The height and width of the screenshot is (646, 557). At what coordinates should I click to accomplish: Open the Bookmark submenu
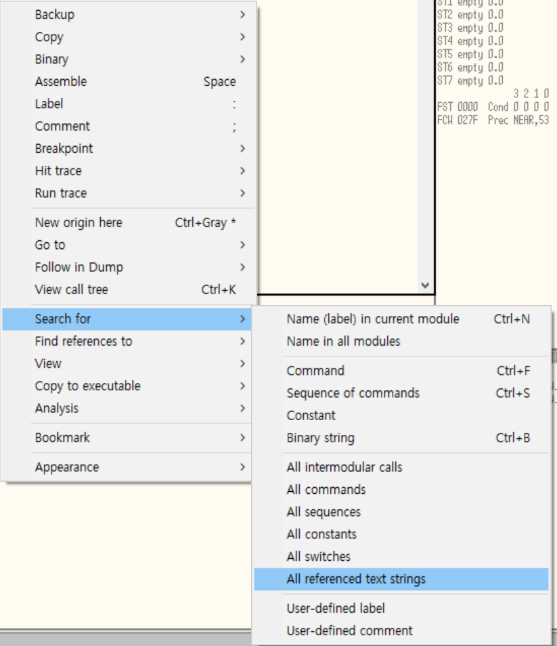click(x=127, y=438)
